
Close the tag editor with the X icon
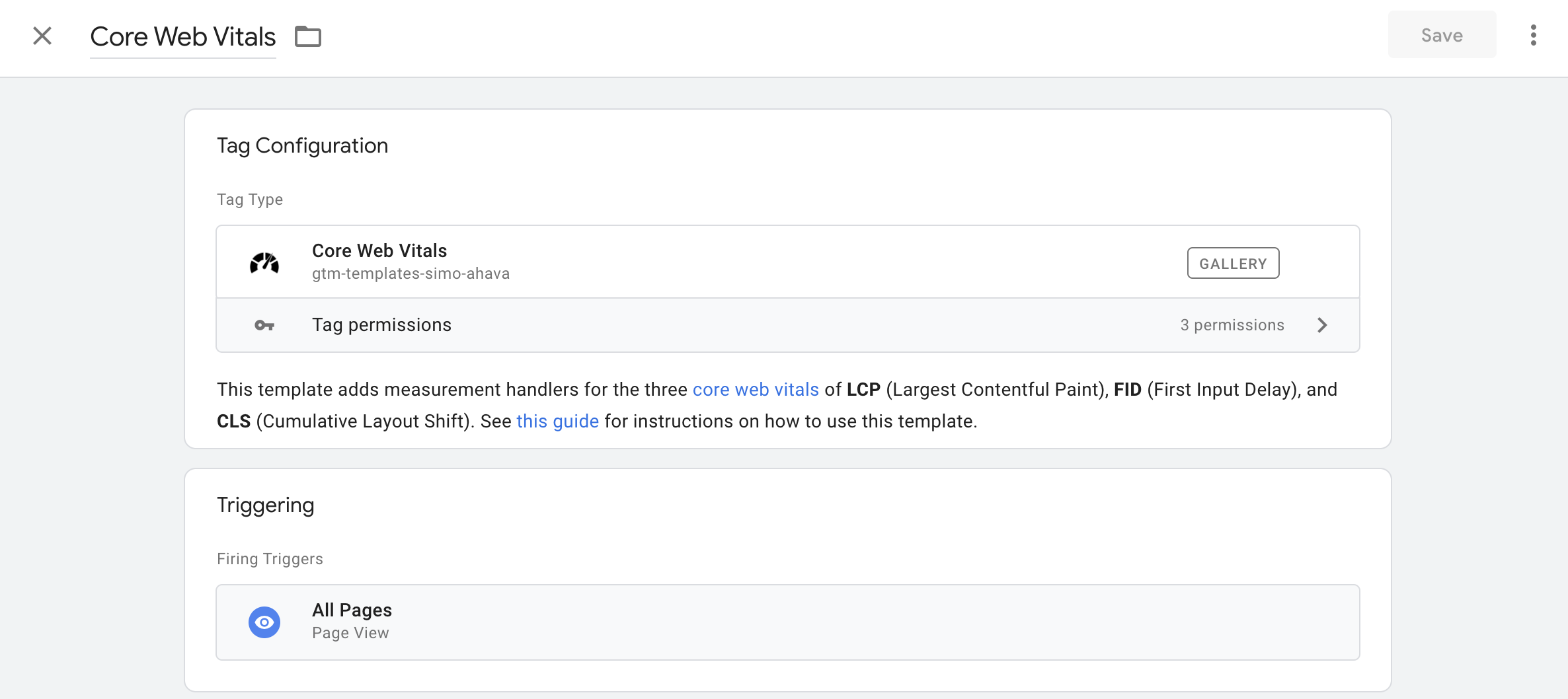click(42, 36)
